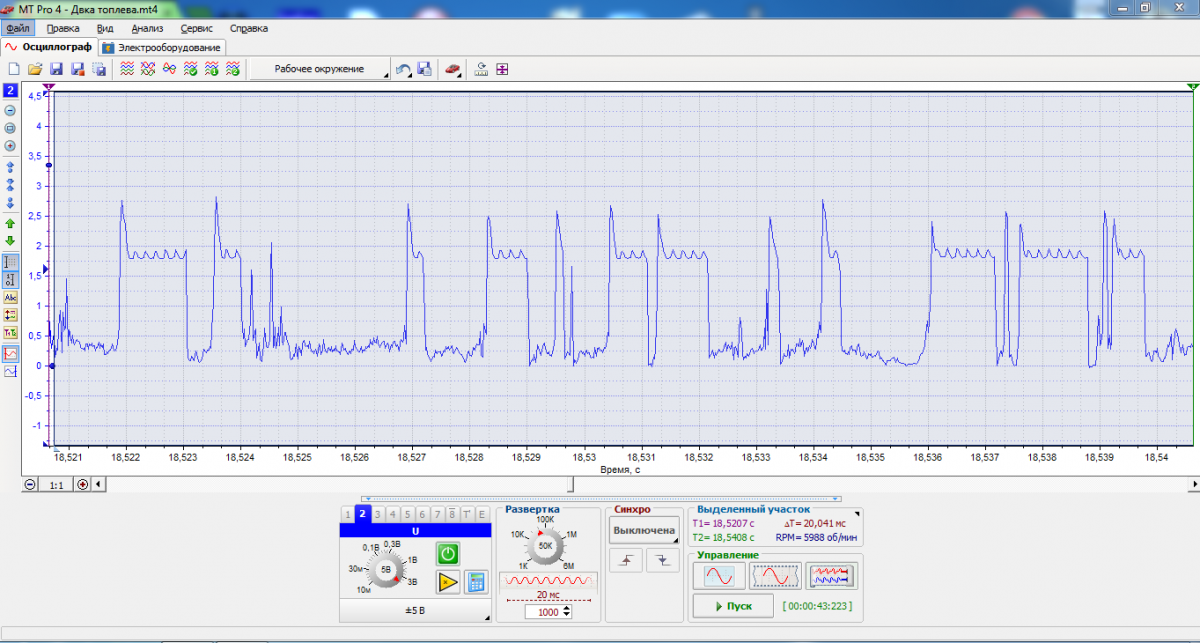Toggle rising edge trigger button
This screenshot has height=643, width=1200.
[x=627, y=561]
